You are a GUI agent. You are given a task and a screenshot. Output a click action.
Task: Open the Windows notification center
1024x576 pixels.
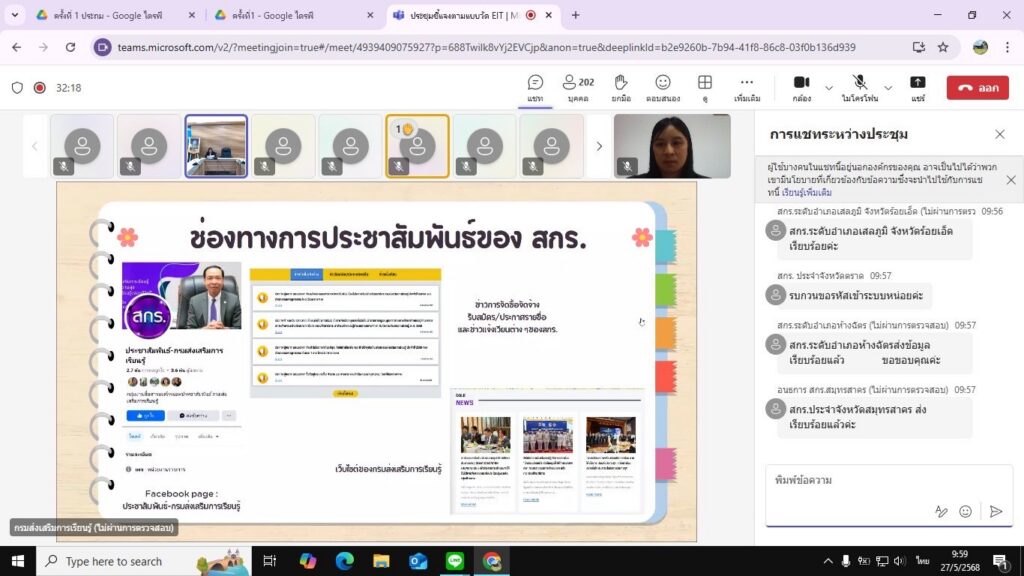click(x=1000, y=561)
